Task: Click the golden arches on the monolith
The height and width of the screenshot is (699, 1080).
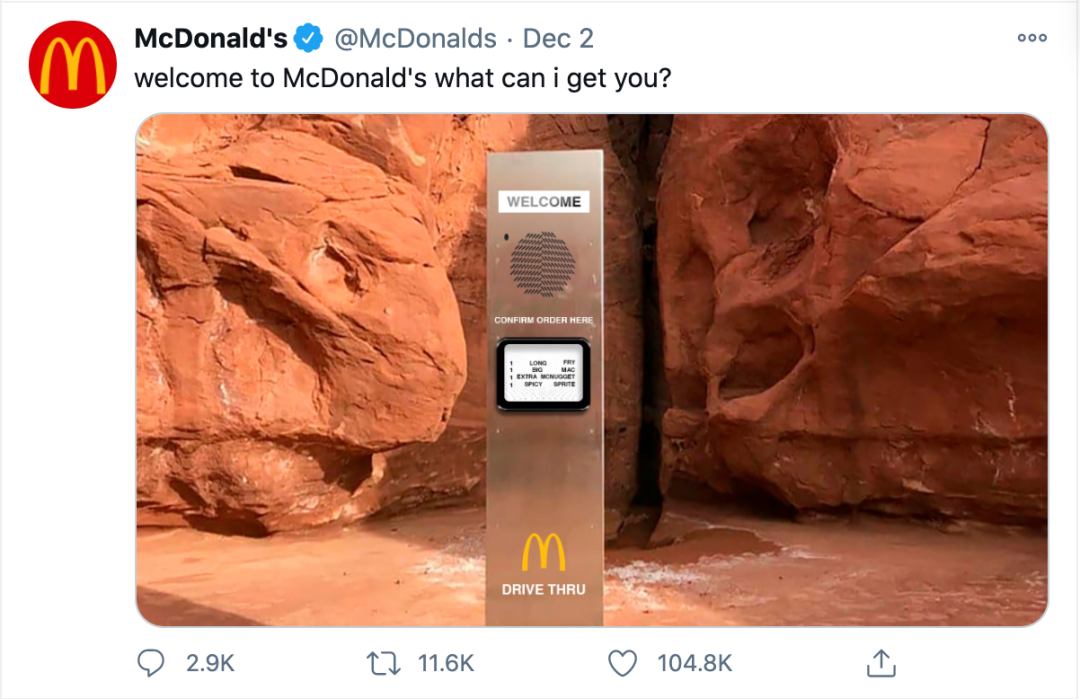Action: click(543, 552)
